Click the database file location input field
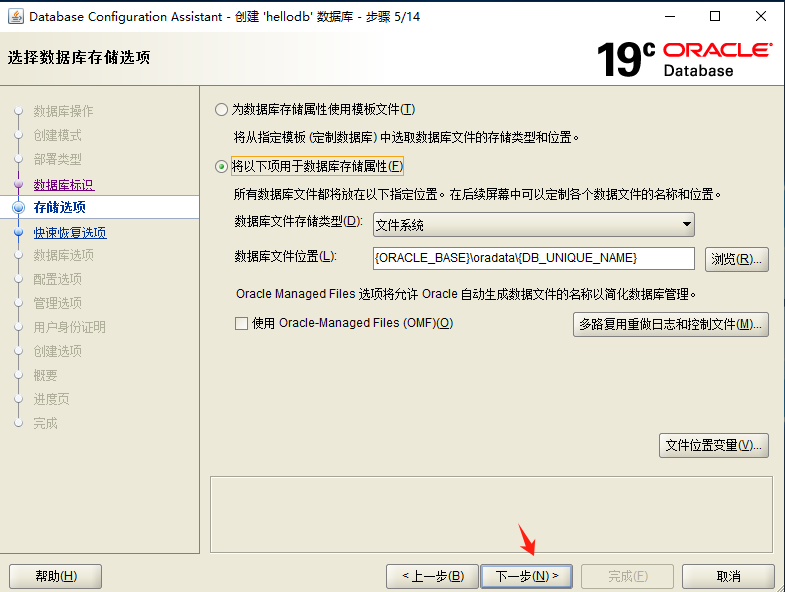The width and height of the screenshot is (785, 592). click(534, 258)
